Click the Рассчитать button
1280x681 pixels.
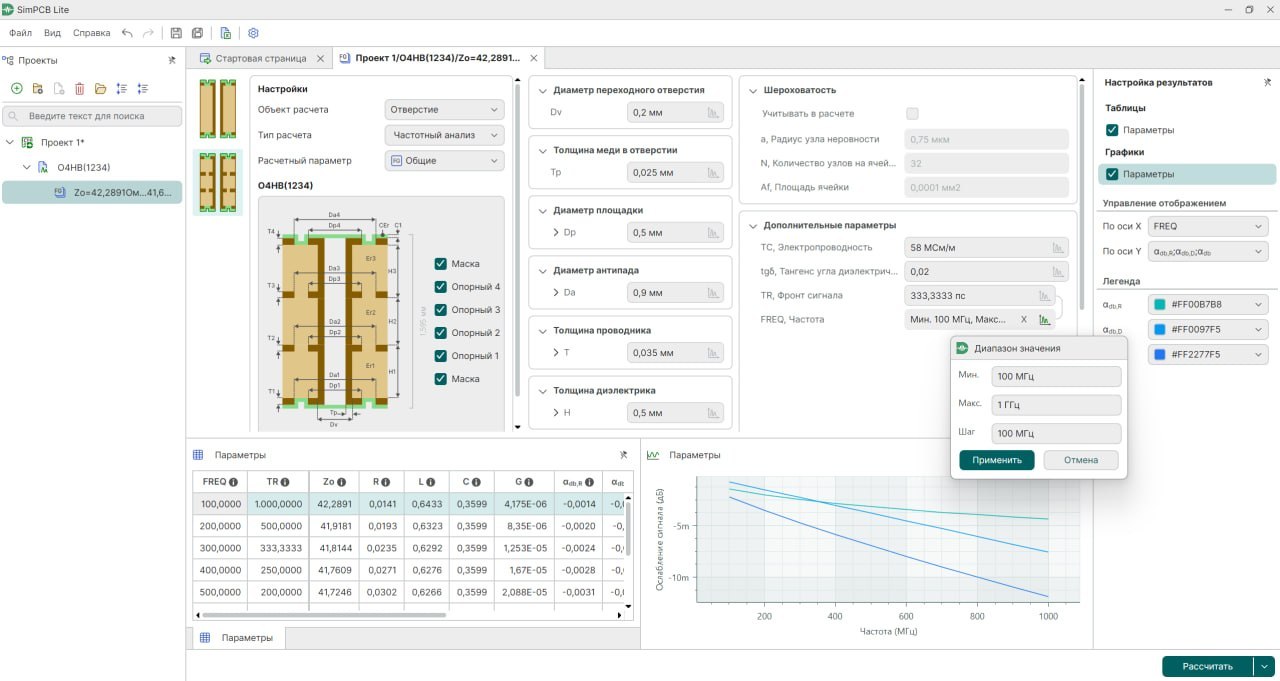pos(1208,667)
